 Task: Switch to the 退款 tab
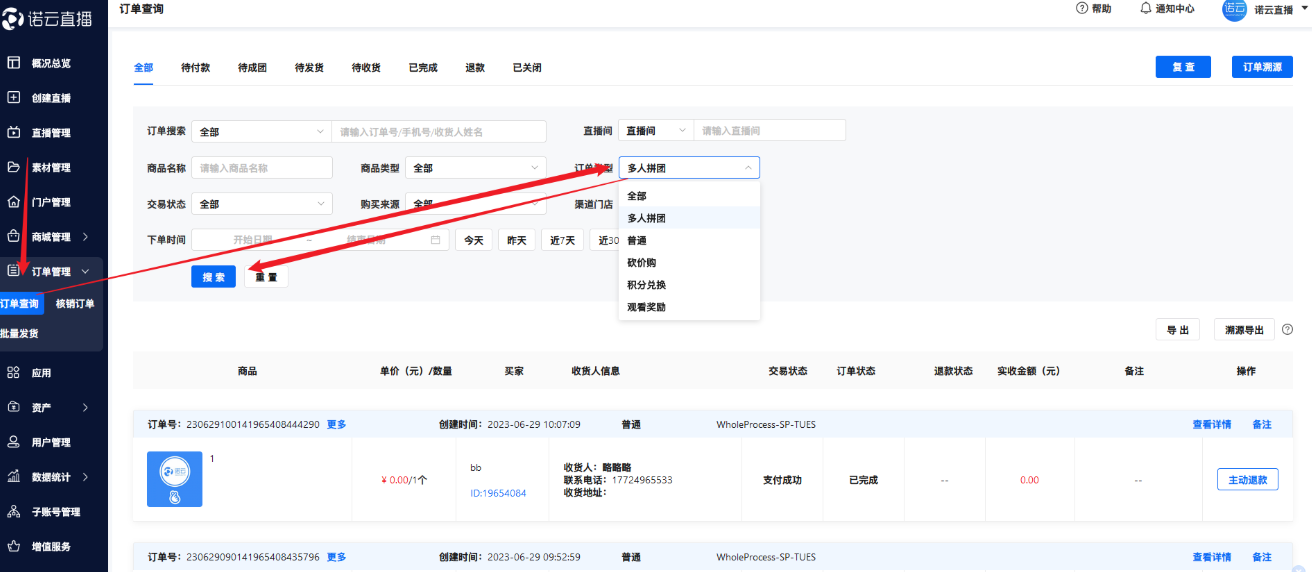(x=475, y=68)
